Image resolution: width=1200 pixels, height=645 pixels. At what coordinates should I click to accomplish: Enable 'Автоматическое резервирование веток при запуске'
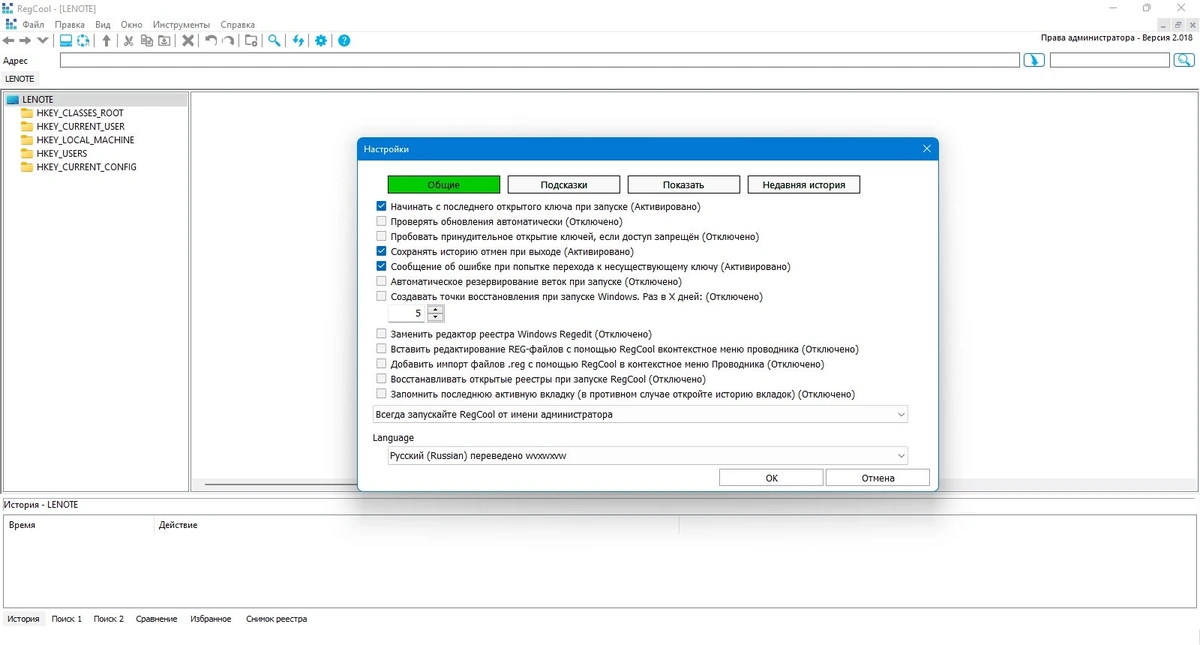tap(381, 282)
